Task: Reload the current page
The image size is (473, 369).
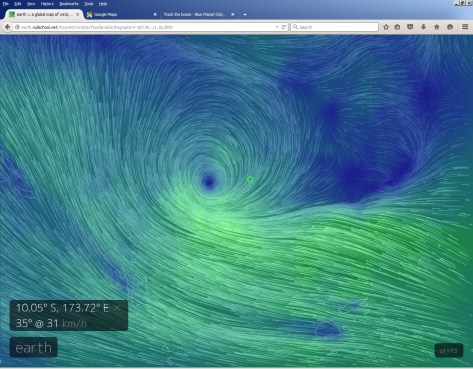Action: click(284, 27)
